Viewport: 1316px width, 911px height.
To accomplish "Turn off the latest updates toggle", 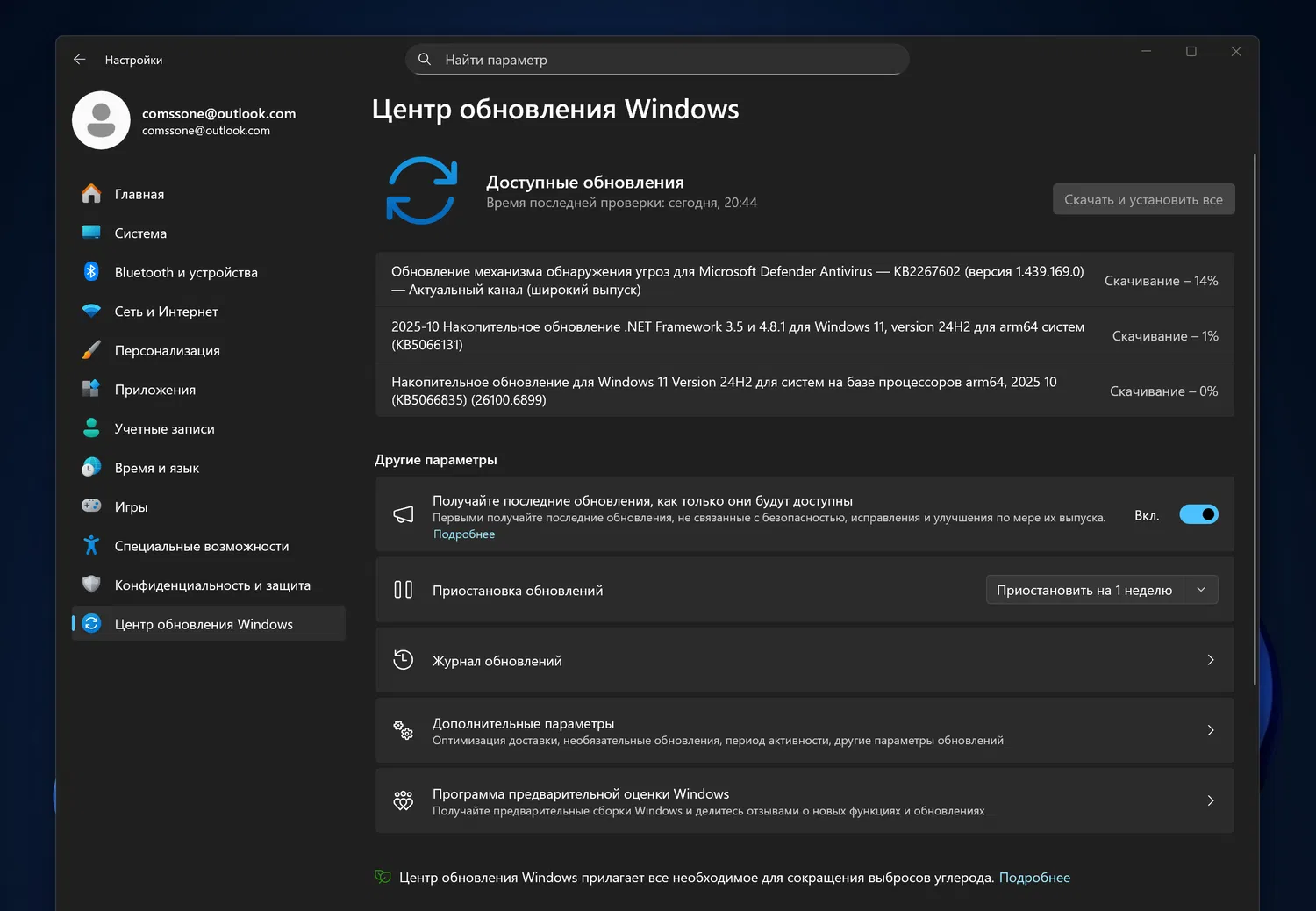I will (x=1198, y=515).
